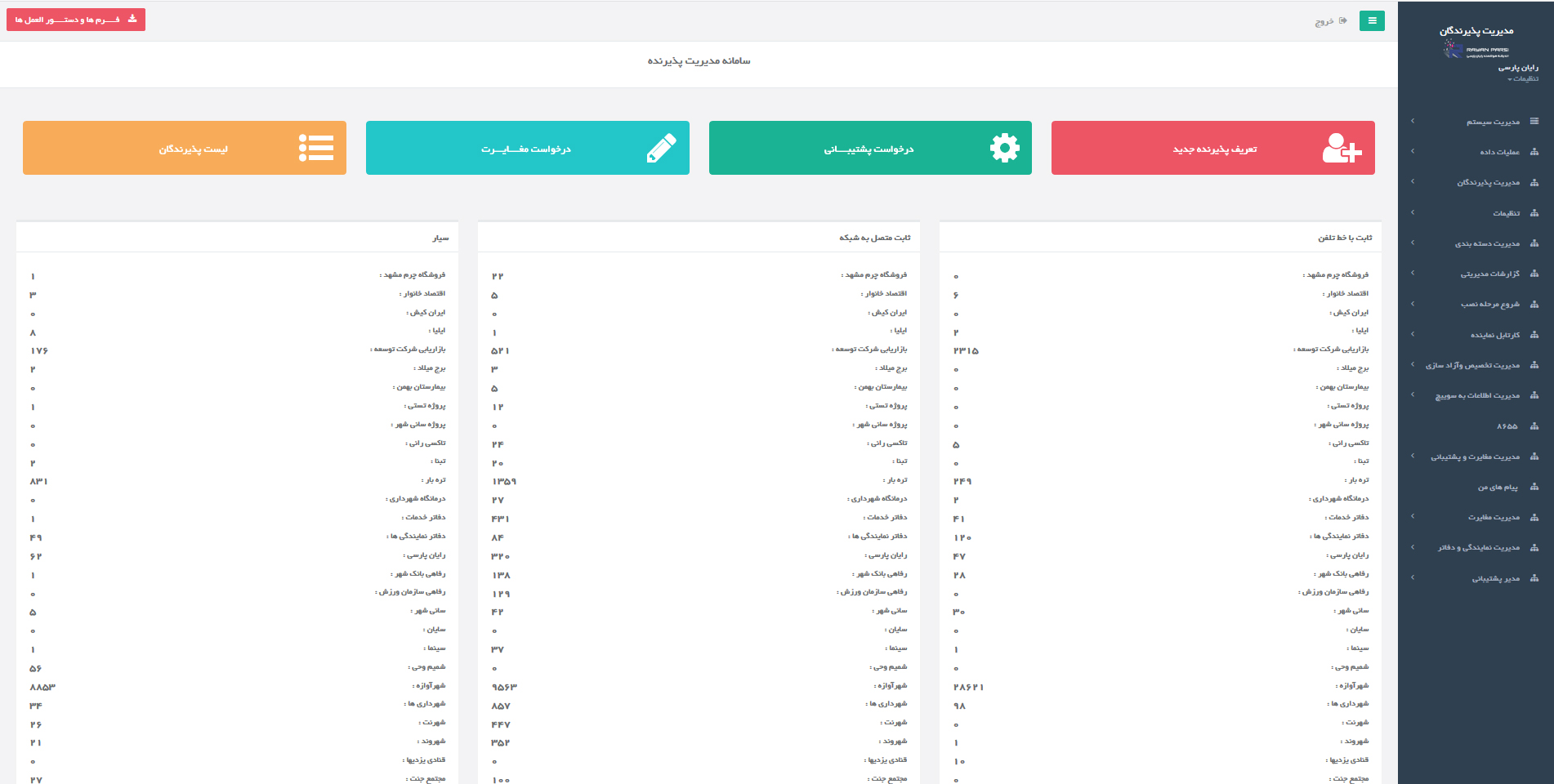Click list icon on لیست پذیرندگان card
The image size is (1554, 784).
(316, 149)
